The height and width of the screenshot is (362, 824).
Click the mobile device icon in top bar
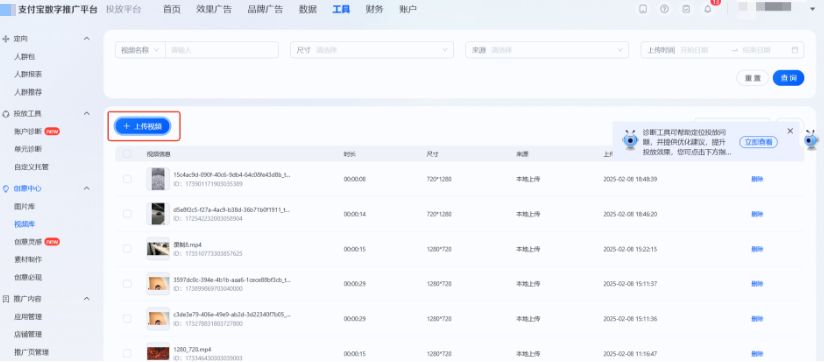[x=643, y=9]
